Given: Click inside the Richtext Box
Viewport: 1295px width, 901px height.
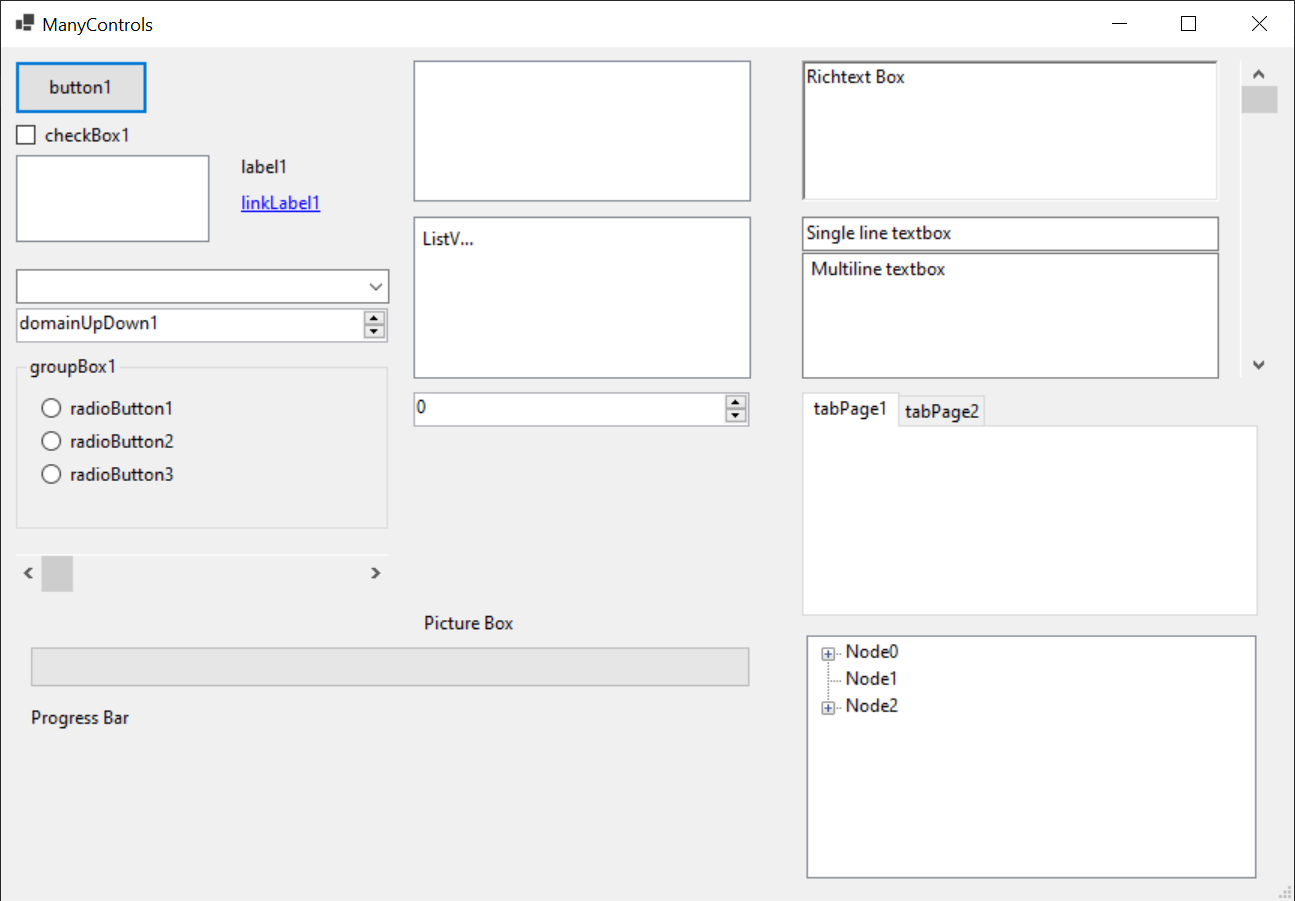Looking at the screenshot, I should [1010, 131].
